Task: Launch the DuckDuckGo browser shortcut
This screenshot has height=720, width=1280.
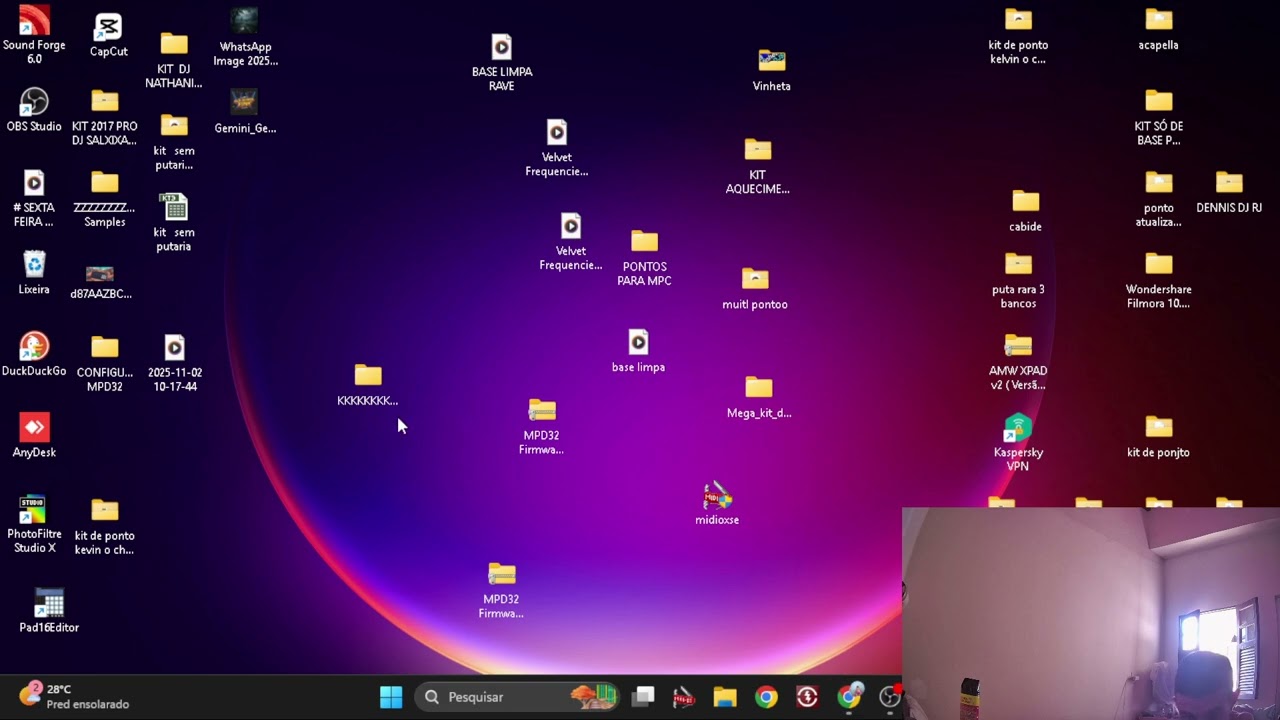Action: tap(34, 355)
